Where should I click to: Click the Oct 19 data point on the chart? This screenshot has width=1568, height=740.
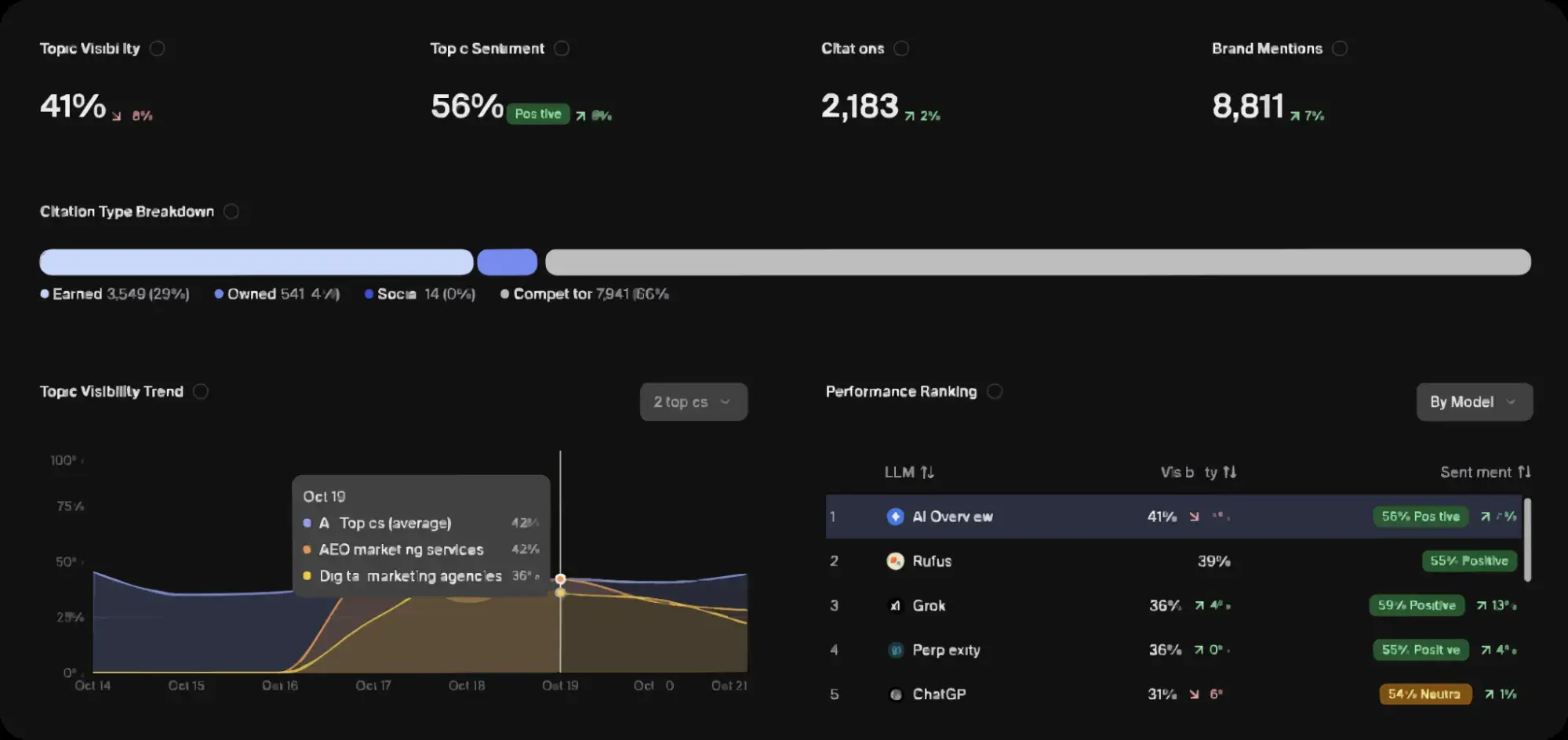click(x=560, y=578)
